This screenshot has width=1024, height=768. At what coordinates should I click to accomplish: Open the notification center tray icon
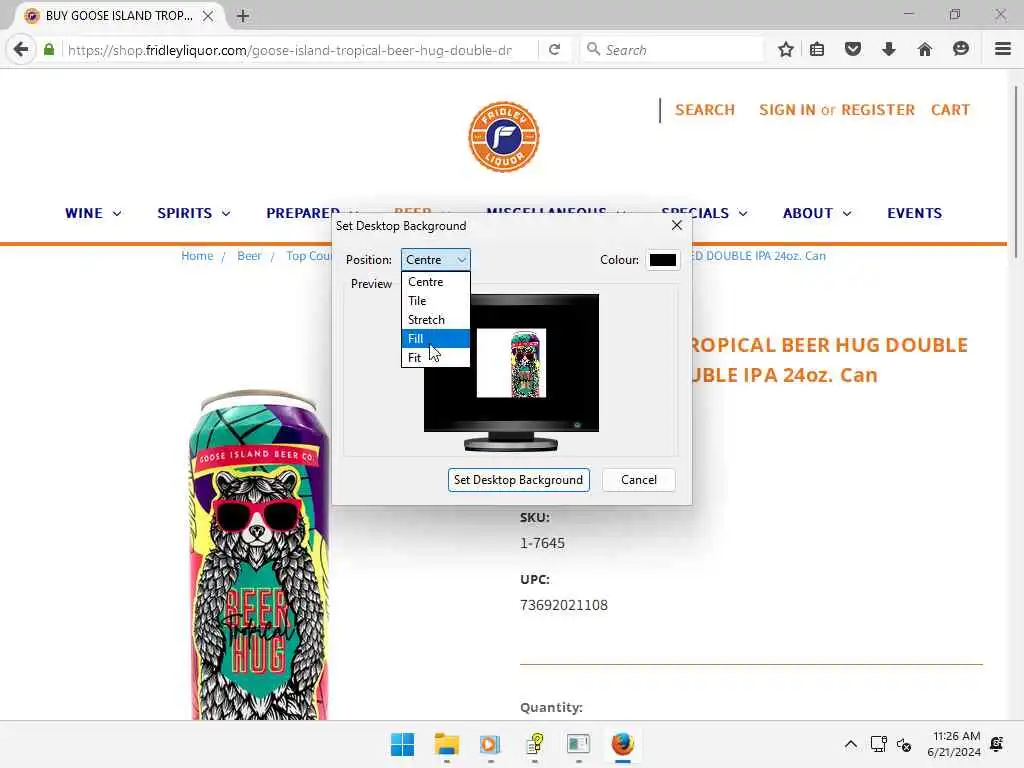pos(997,744)
